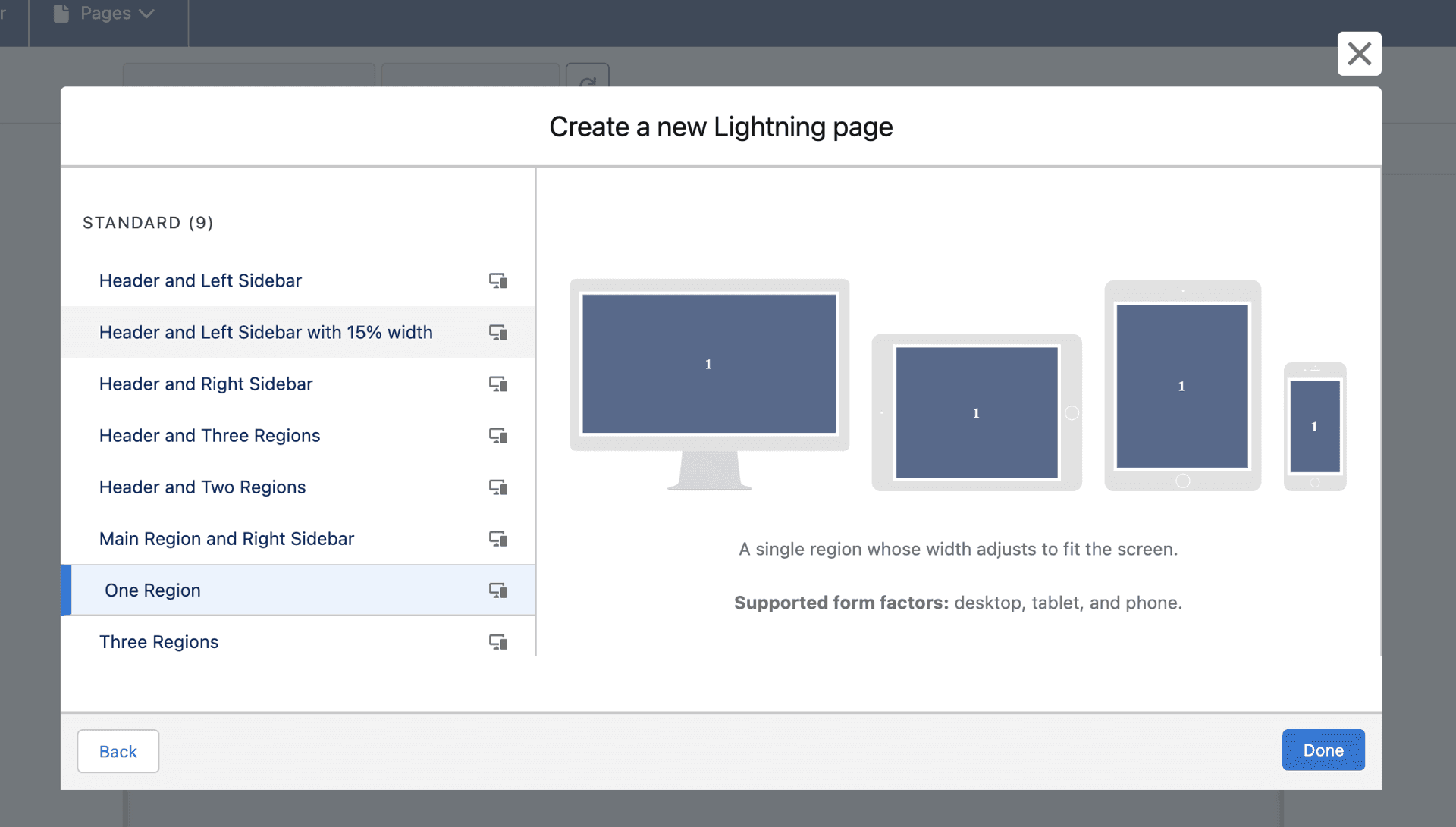Choose Header and Left Sidebar with 15% width
Screen dimensions: 1456x827
(265, 333)
